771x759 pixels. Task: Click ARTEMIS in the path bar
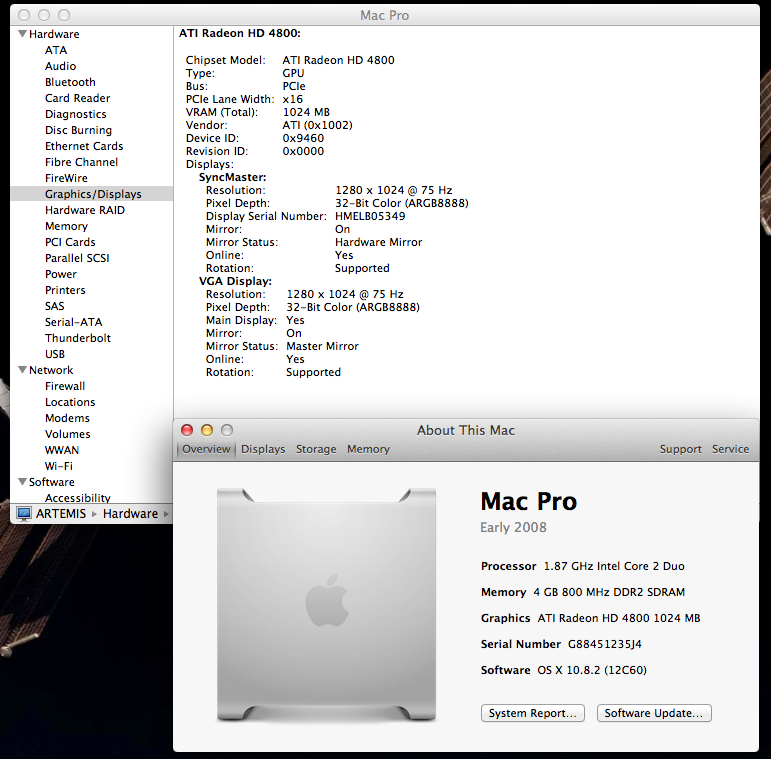[61, 514]
